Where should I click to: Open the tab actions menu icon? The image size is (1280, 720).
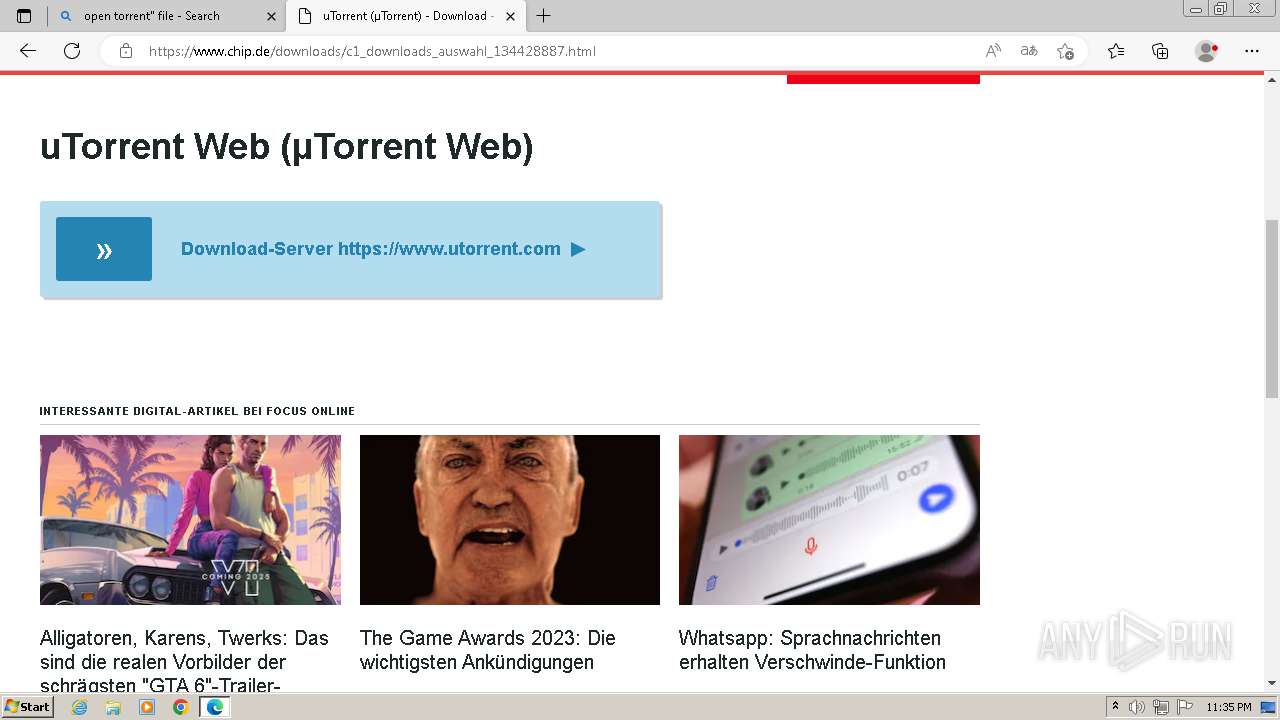pyautogui.click(x=24, y=16)
